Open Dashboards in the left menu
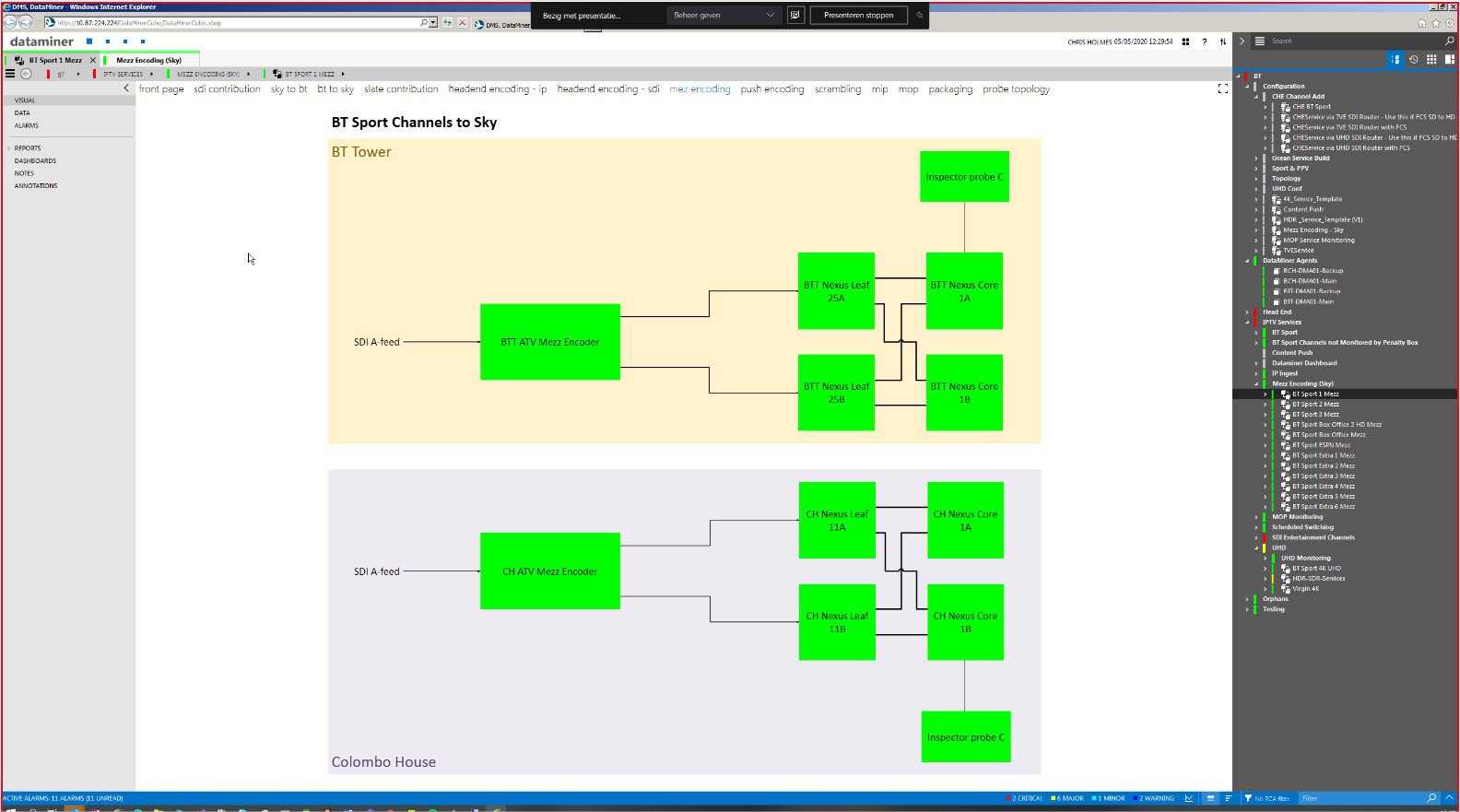 pyautogui.click(x=35, y=160)
